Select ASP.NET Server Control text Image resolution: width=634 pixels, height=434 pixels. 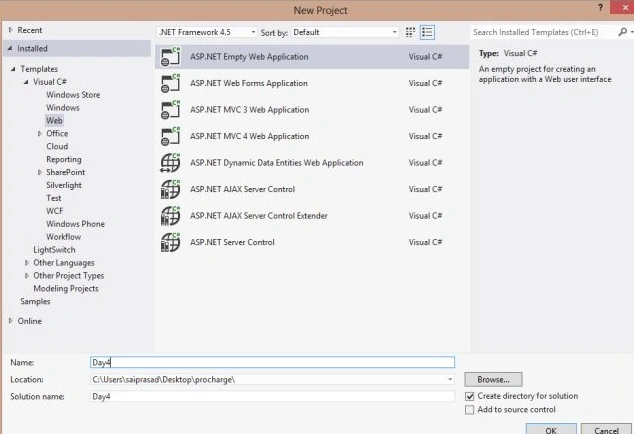pyautogui.click(x=232, y=242)
